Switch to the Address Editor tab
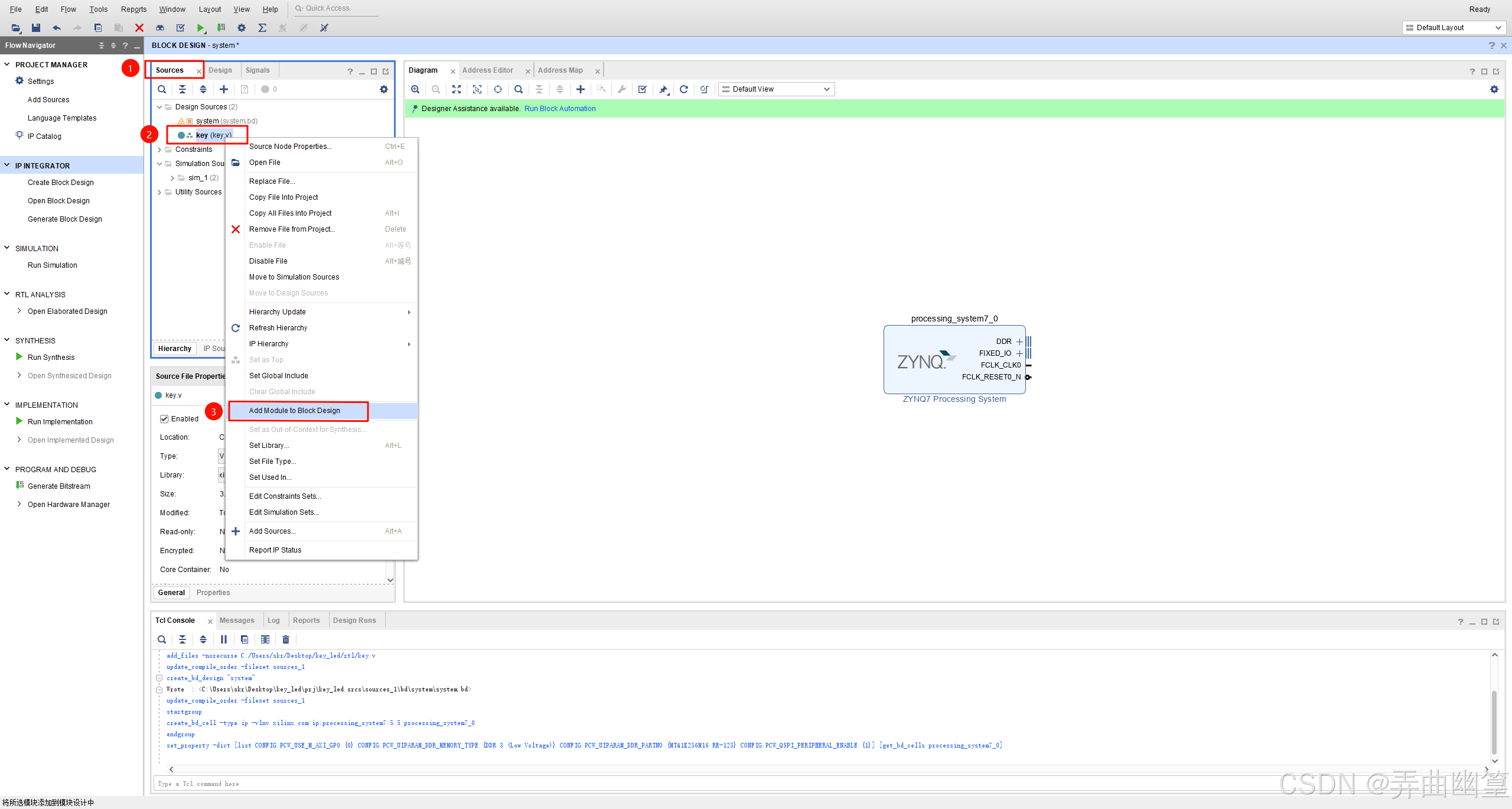 487,70
